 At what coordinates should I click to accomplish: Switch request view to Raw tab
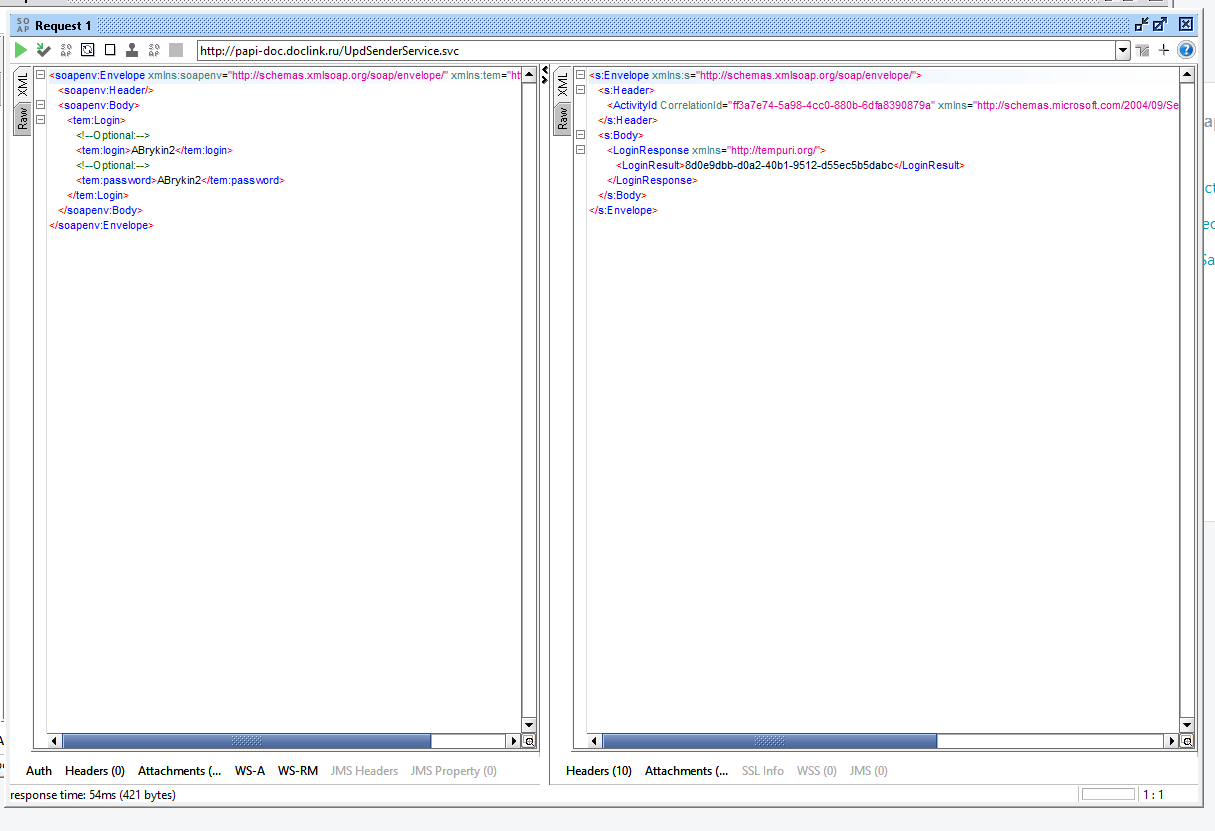(22, 119)
